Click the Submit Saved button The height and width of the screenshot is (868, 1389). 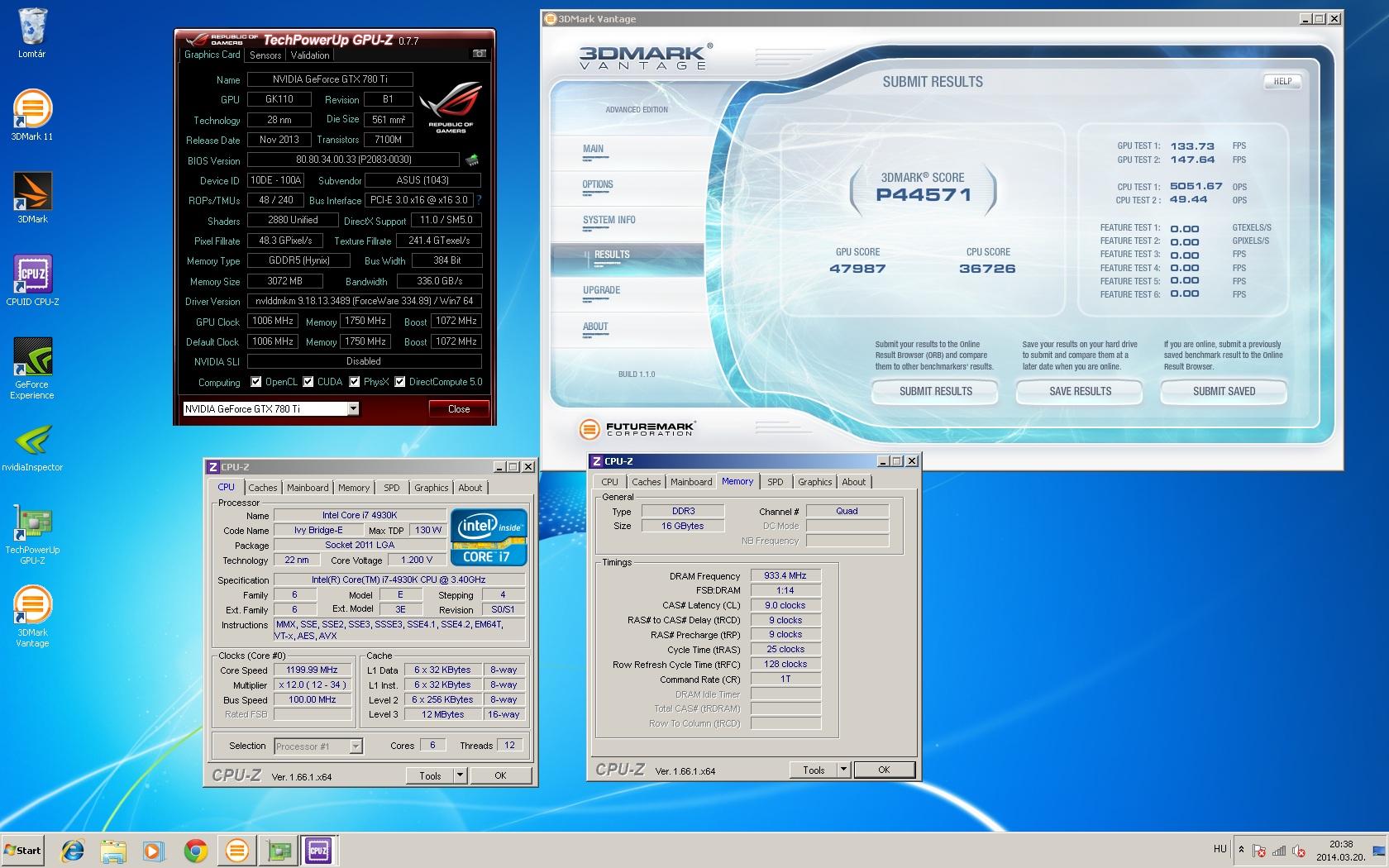point(1224,391)
